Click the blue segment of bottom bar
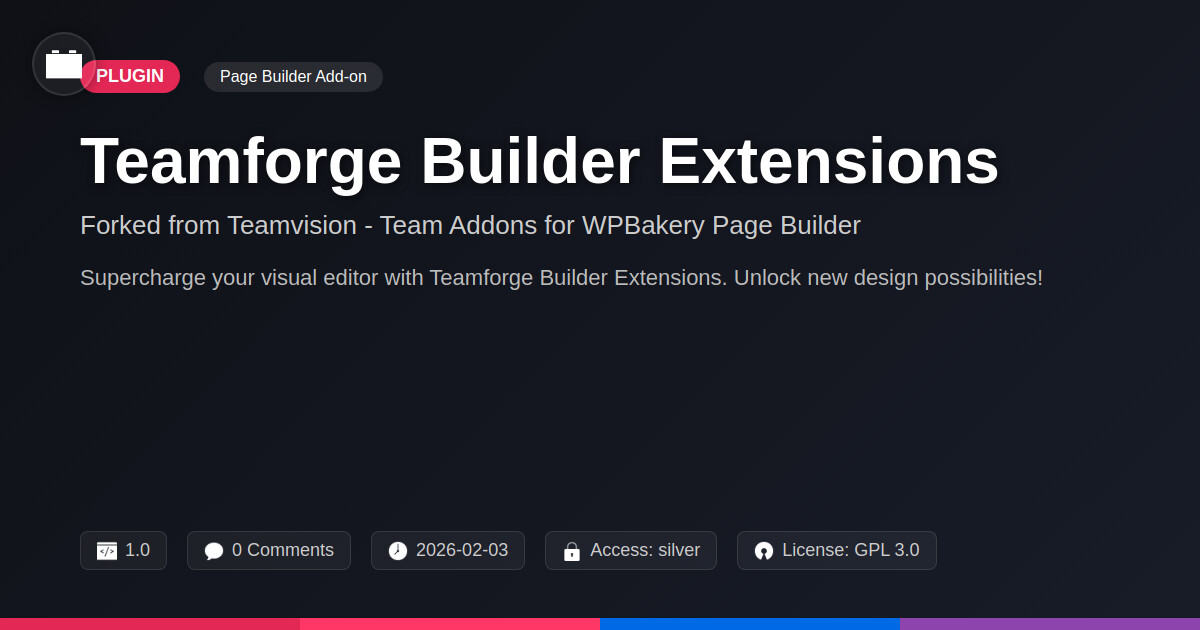The height and width of the screenshot is (630, 1200). [x=750, y=624]
